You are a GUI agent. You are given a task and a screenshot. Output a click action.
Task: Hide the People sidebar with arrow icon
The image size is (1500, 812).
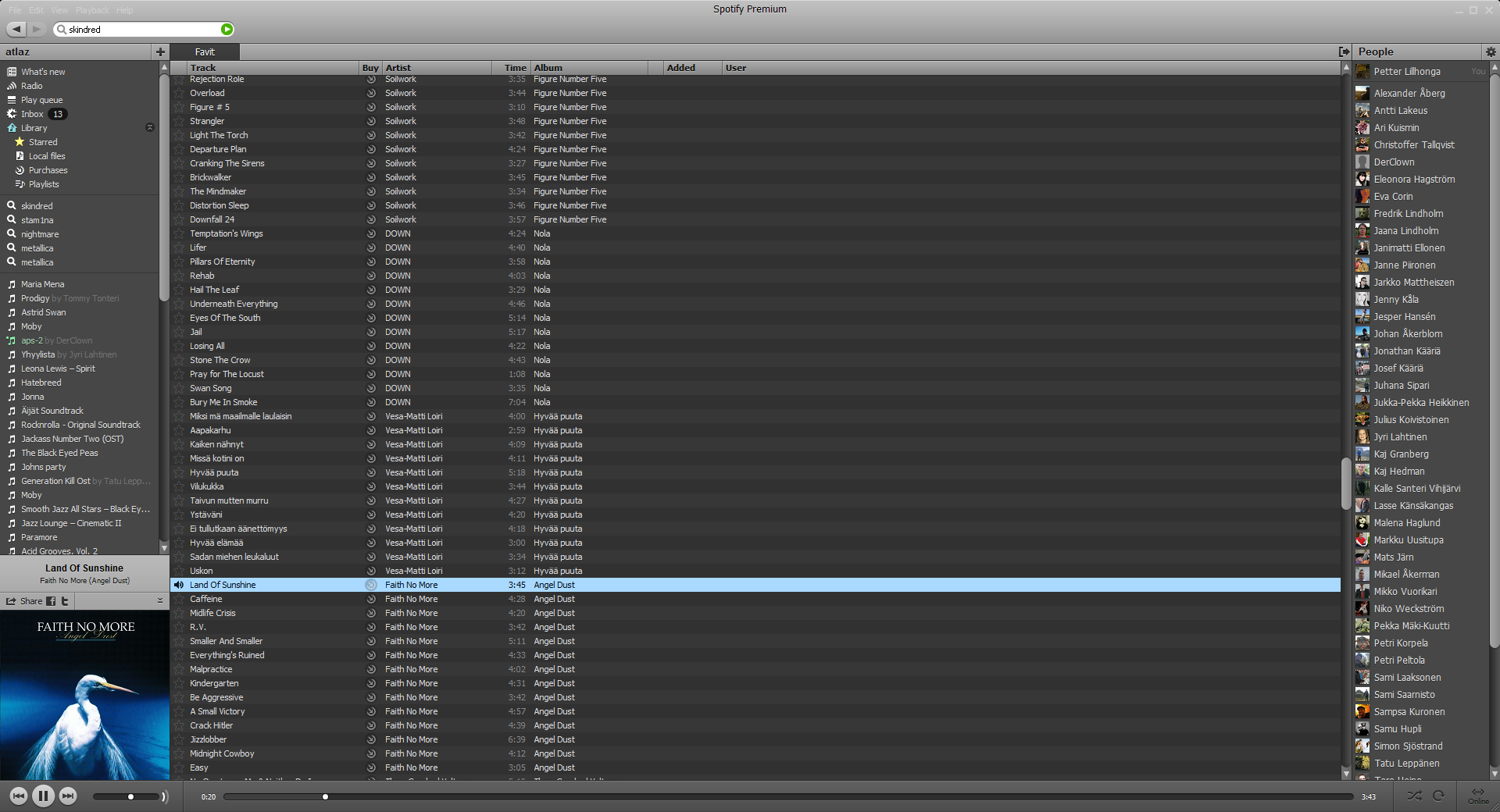(1344, 52)
